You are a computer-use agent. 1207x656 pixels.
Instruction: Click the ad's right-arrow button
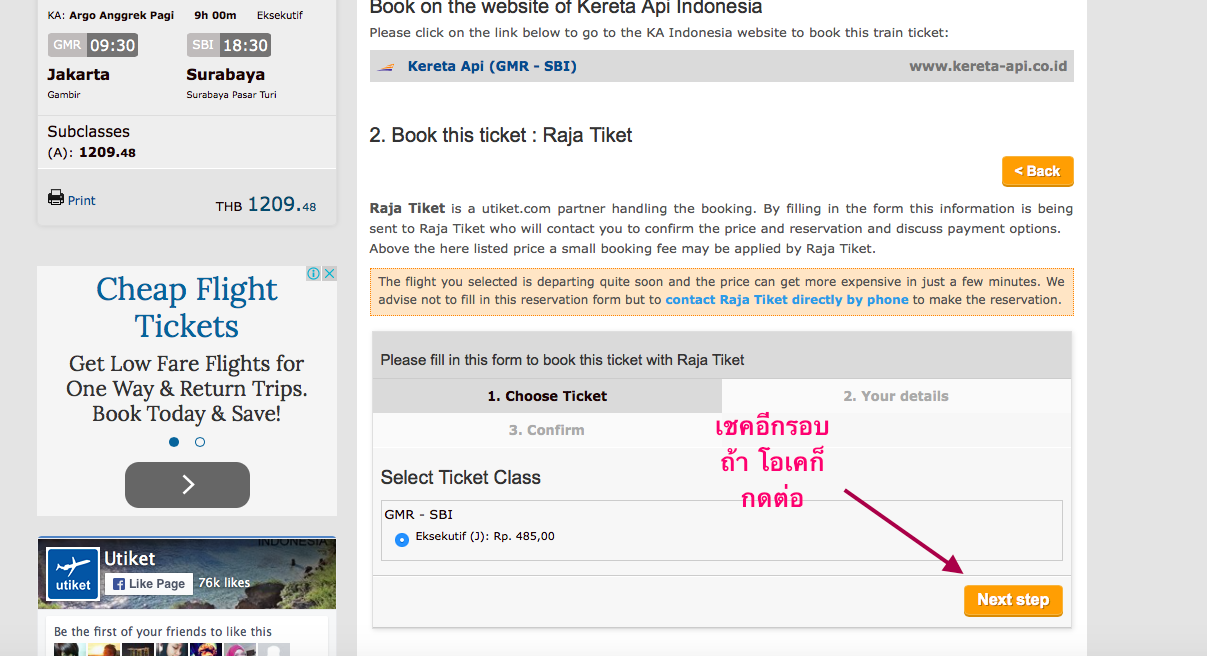click(x=187, y=485)
